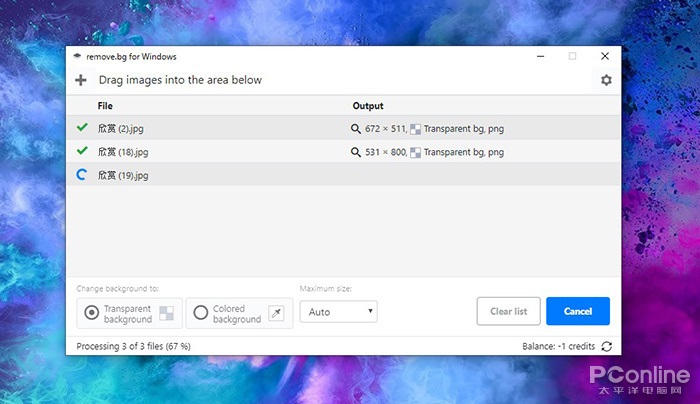The image size is (700, 404).
Task: Click the Output column header
Action: (x=368, y=106)
